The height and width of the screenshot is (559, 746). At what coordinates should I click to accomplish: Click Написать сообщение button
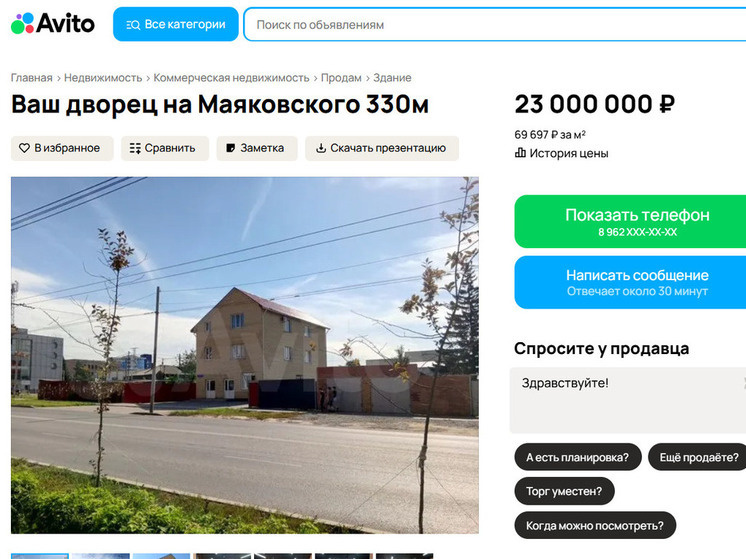click(630, 282)
